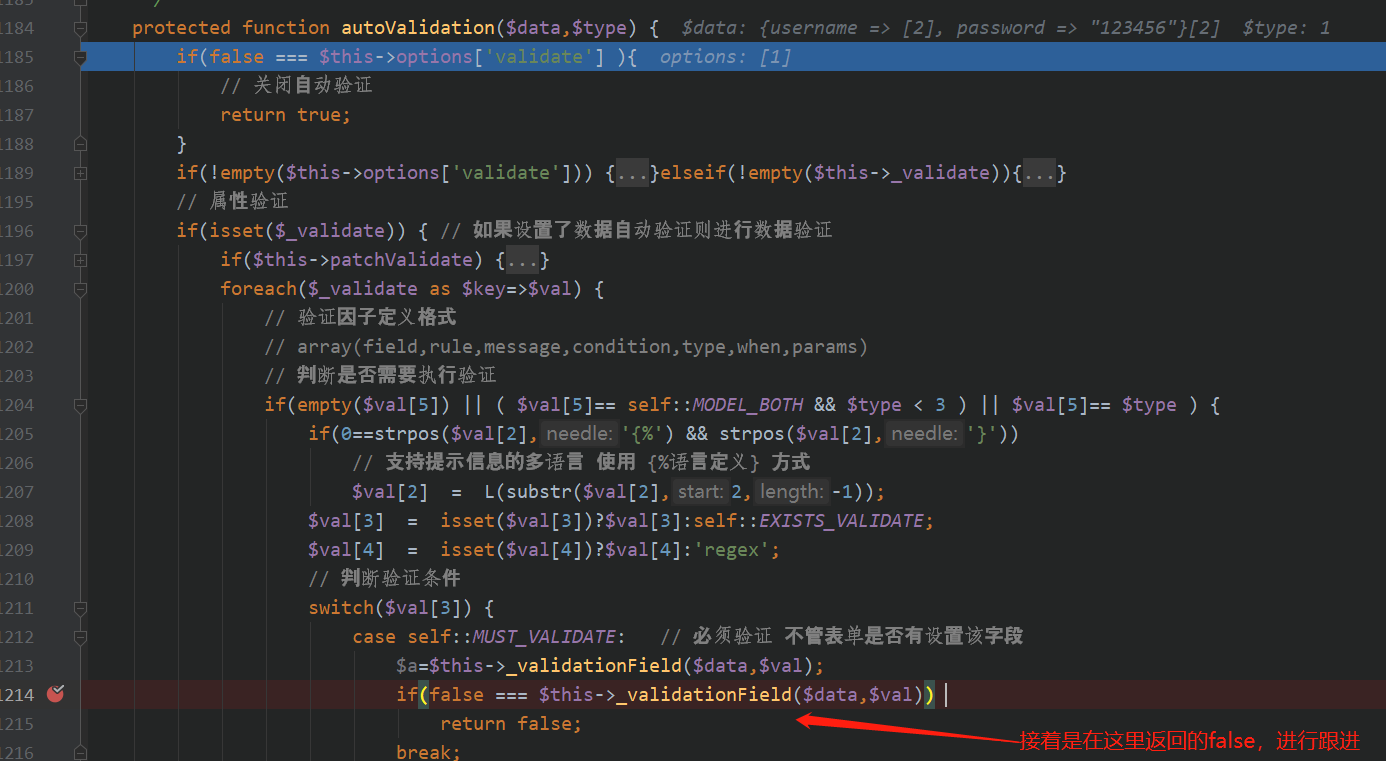Click the fold end marker at line 1188
Screen dimensions: 1386x761
click(x=80, y=144)
